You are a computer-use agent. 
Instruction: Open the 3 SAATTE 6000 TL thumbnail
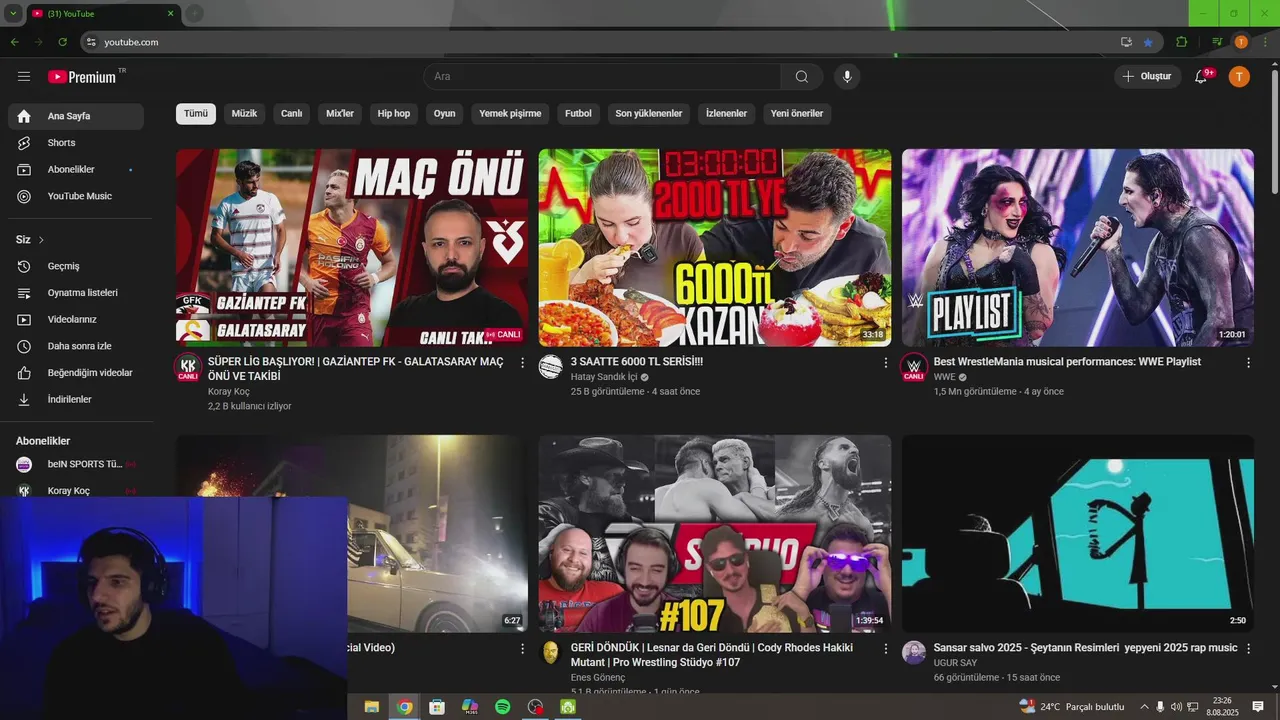715,248
